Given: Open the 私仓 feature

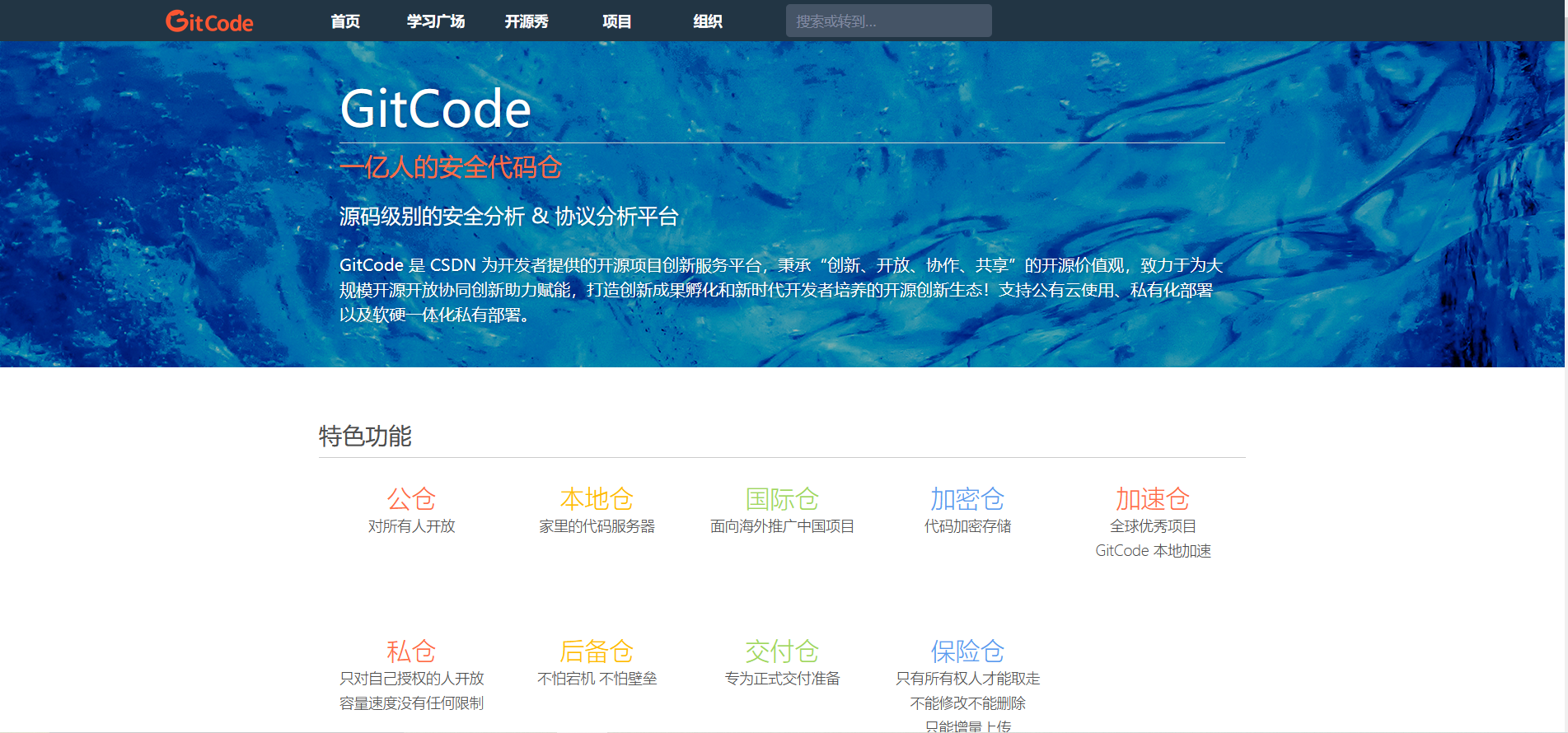Looking at the screenshot, I should pos(411,651).
